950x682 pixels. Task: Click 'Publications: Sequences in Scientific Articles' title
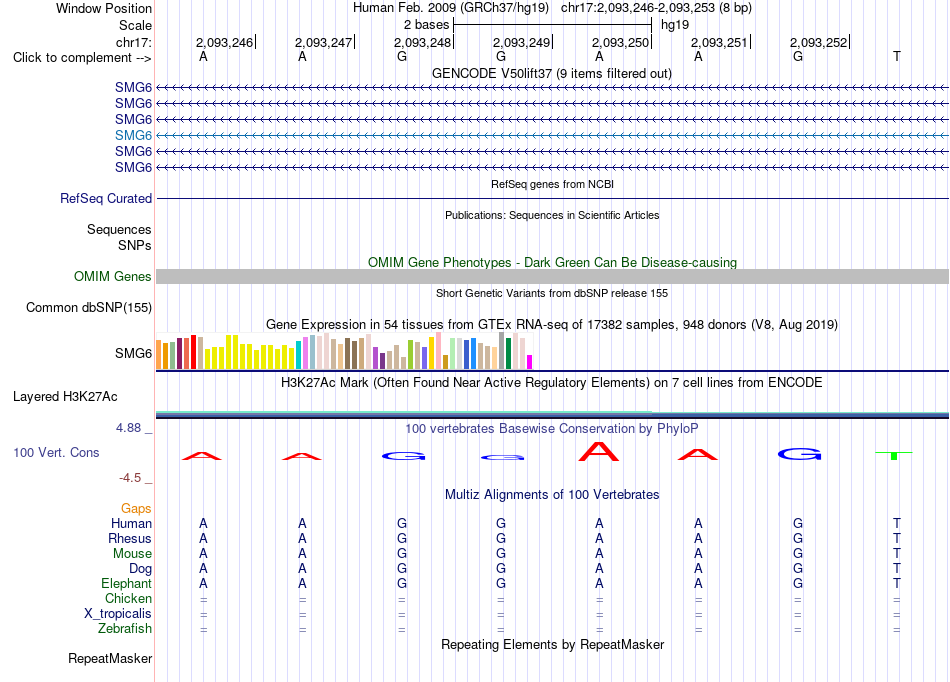pos(552,215)
